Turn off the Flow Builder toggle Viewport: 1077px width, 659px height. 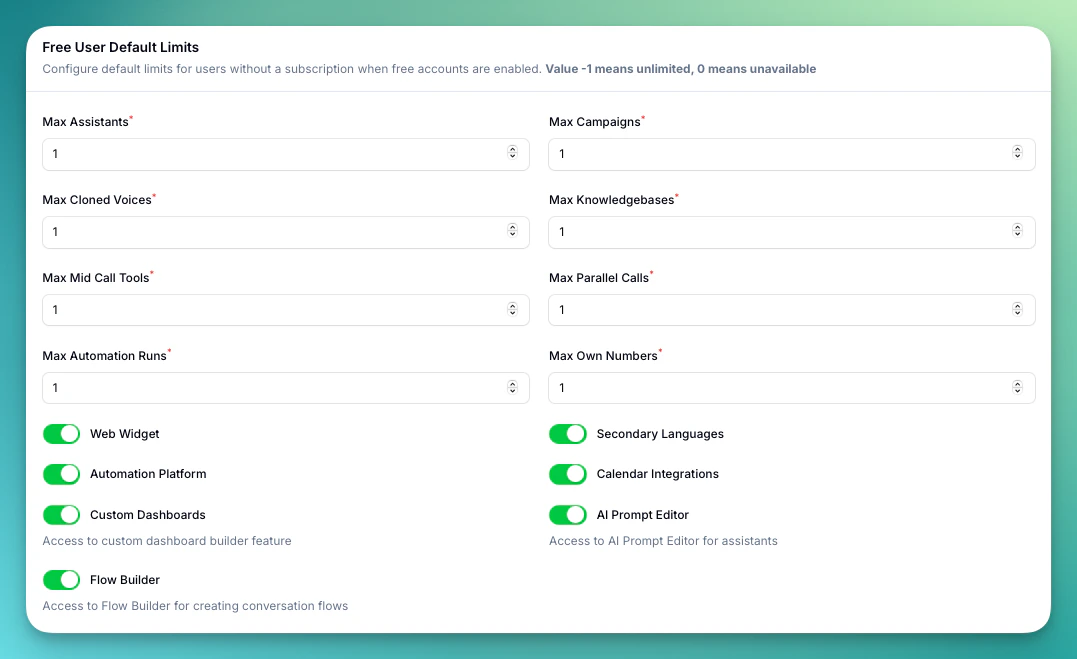[x=61, y=580]
